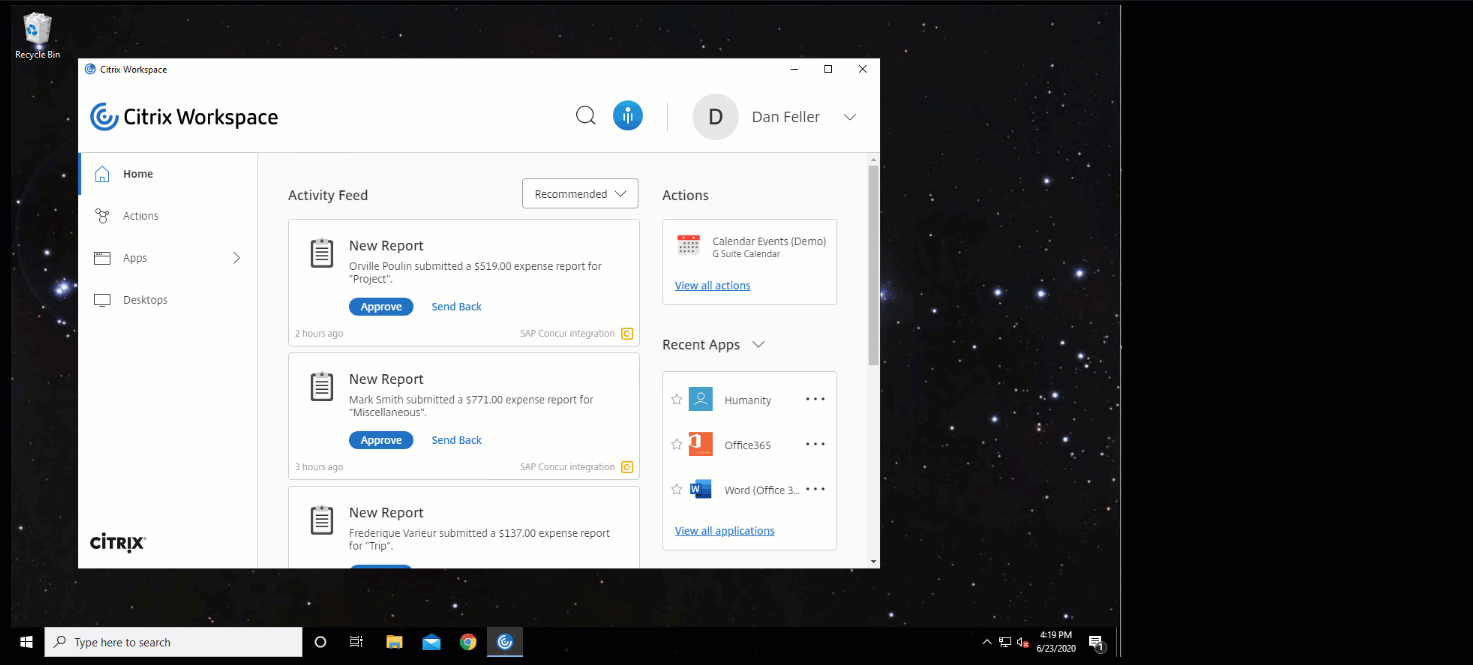
Task: Expand the Dan Feller account menu
Action: [850, 117]
